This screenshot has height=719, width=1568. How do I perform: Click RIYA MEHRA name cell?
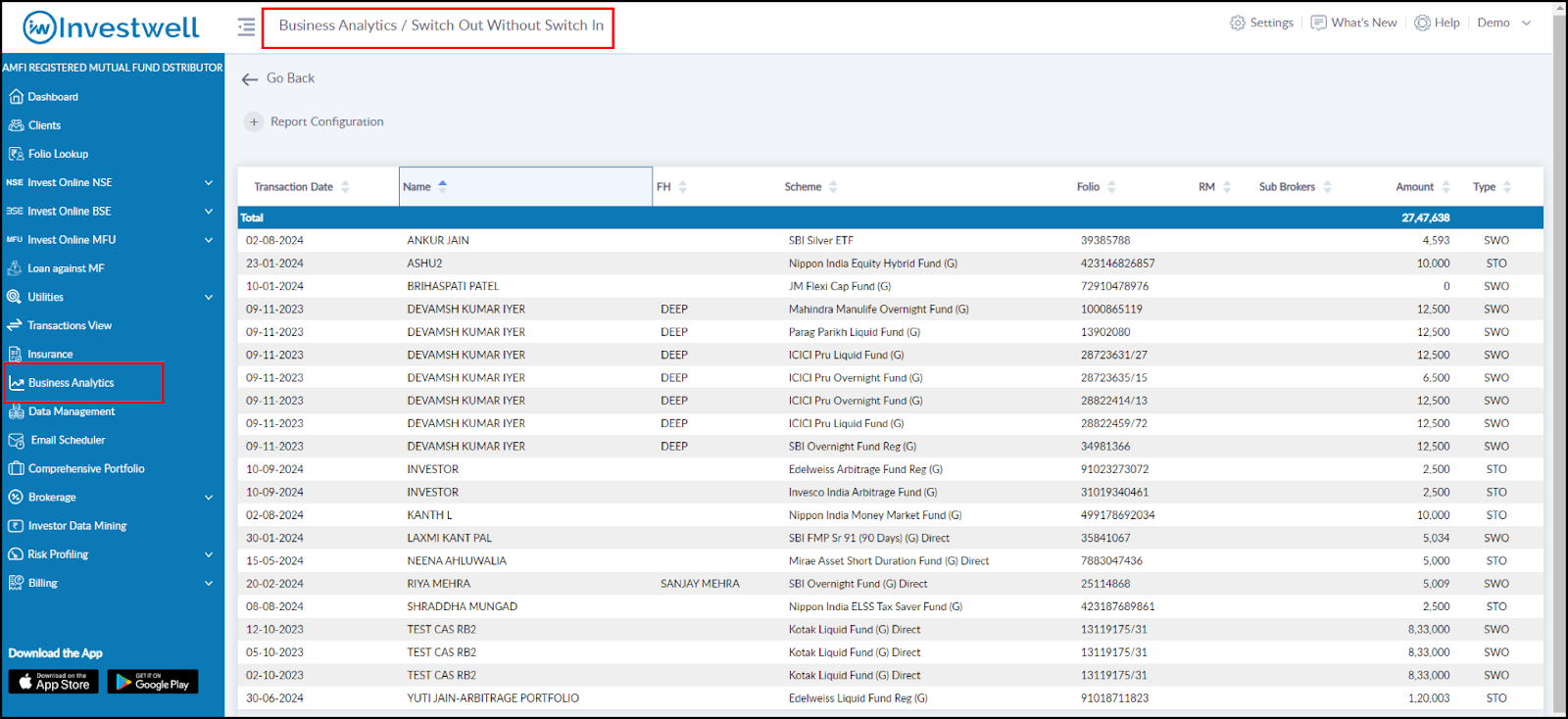click(438, 584)
